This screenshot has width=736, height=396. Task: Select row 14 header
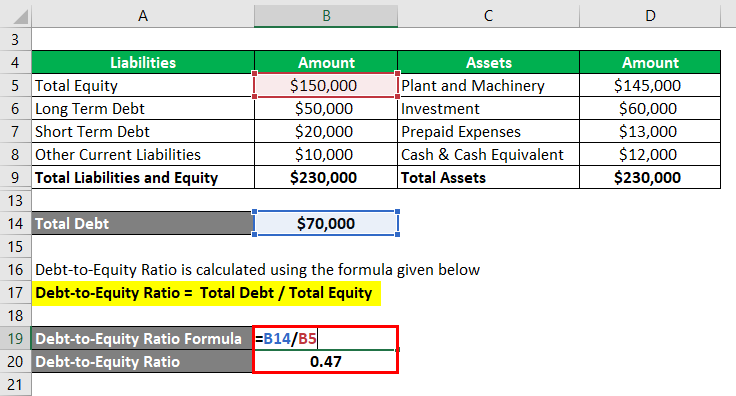[x=15, y=223]
